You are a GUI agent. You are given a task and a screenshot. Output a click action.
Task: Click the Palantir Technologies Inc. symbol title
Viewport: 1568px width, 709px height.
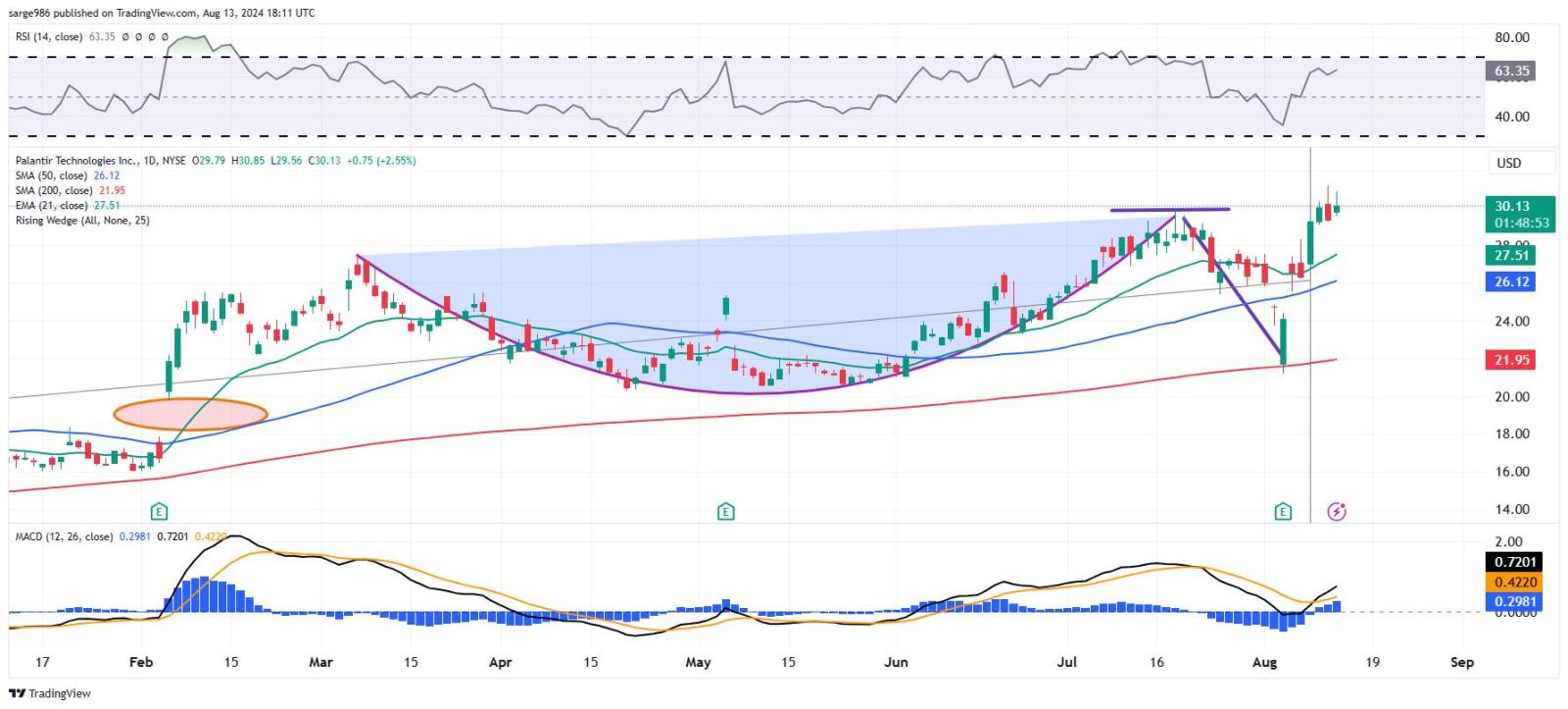76,160
